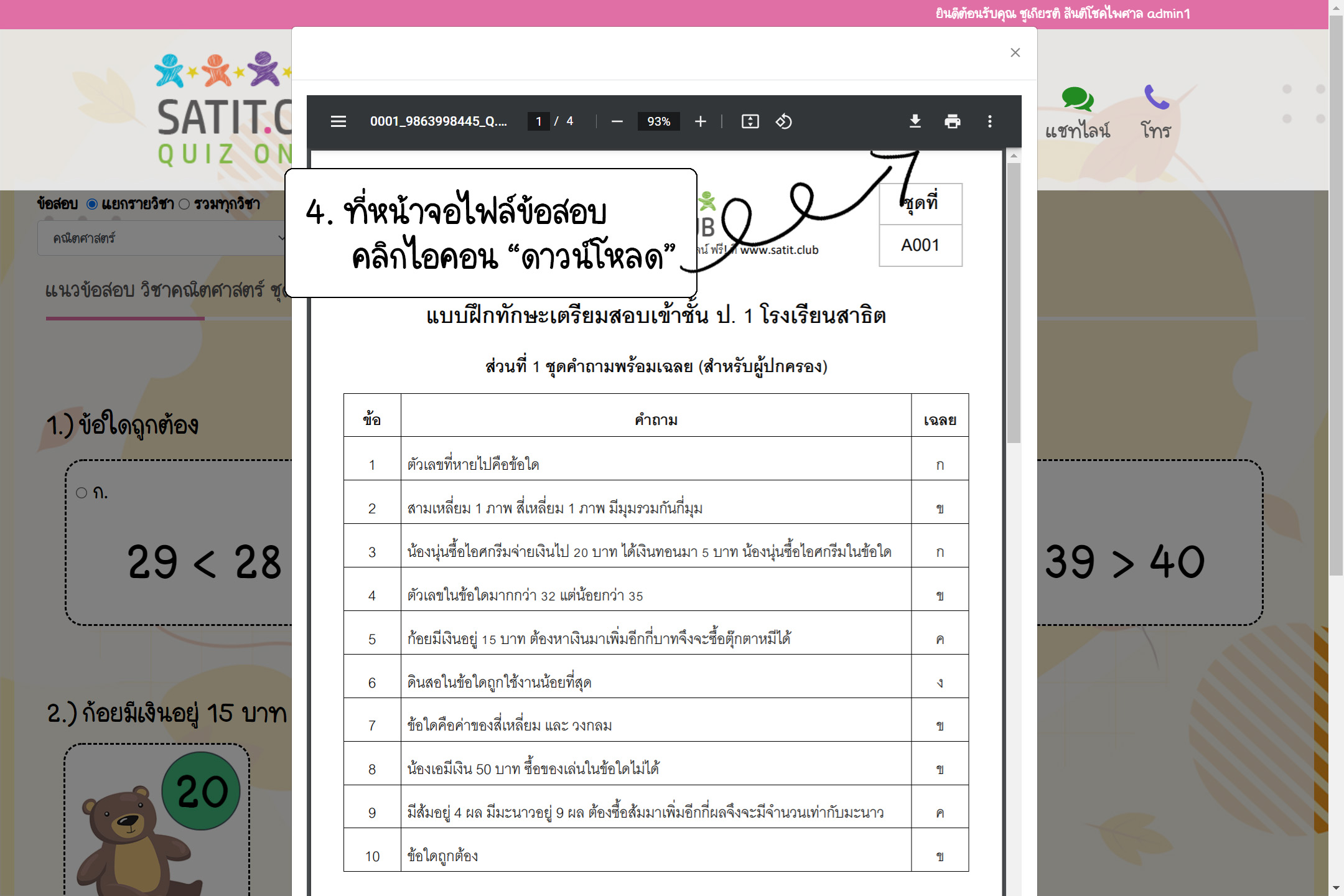Viewport: 1344px width, 896px height.
Task: Choose answer ก. radio for question 1
Action: coord(82,493)
